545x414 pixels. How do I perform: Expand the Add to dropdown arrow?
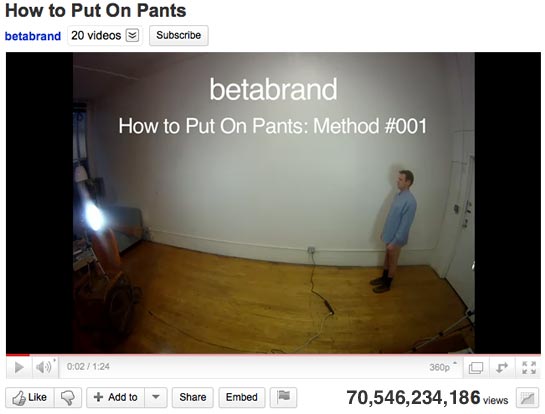pyautogui.click(x=156, y=397)
